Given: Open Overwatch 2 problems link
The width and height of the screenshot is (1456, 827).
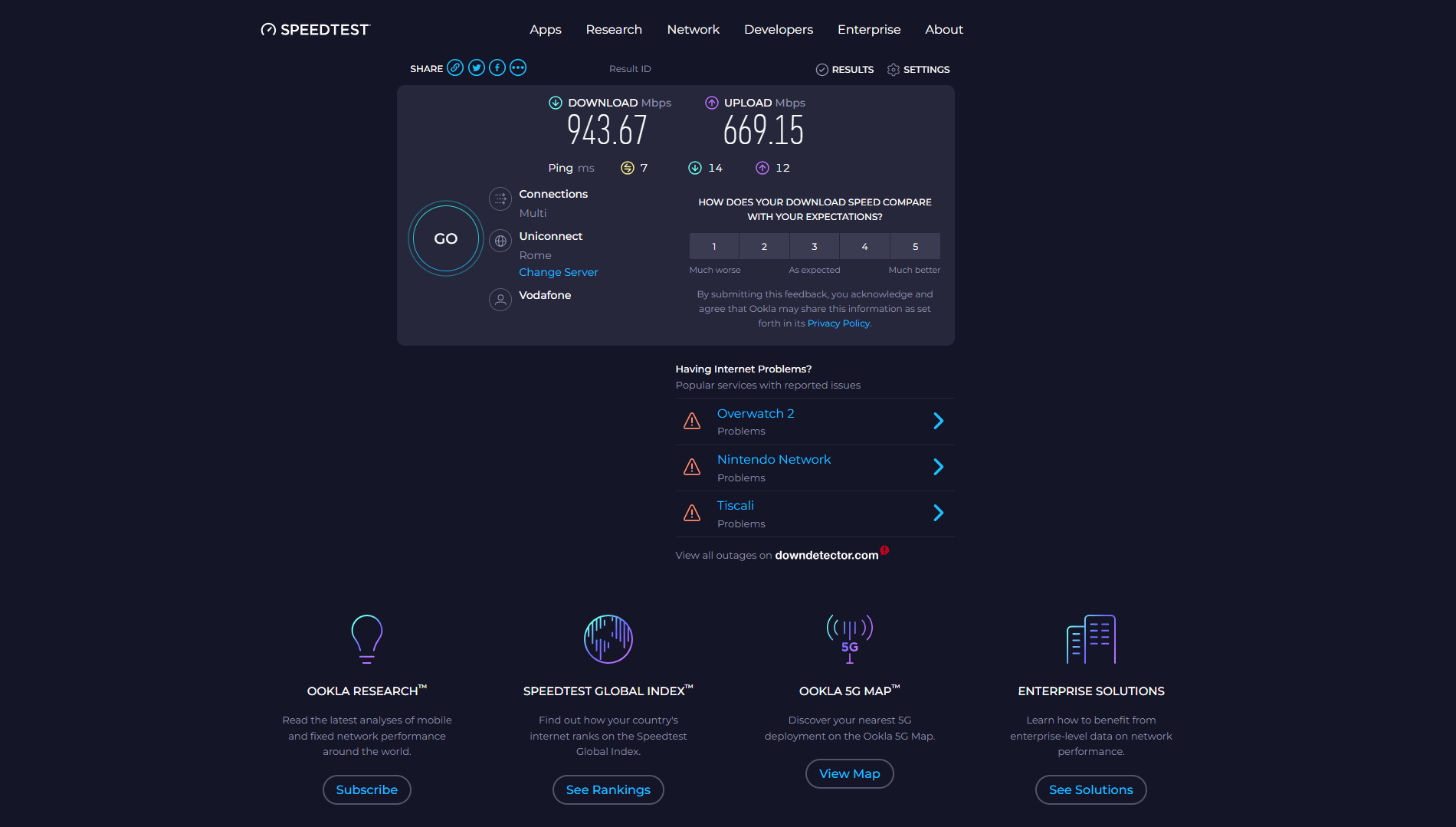Looking at the screenshot, I should (756, 413).
